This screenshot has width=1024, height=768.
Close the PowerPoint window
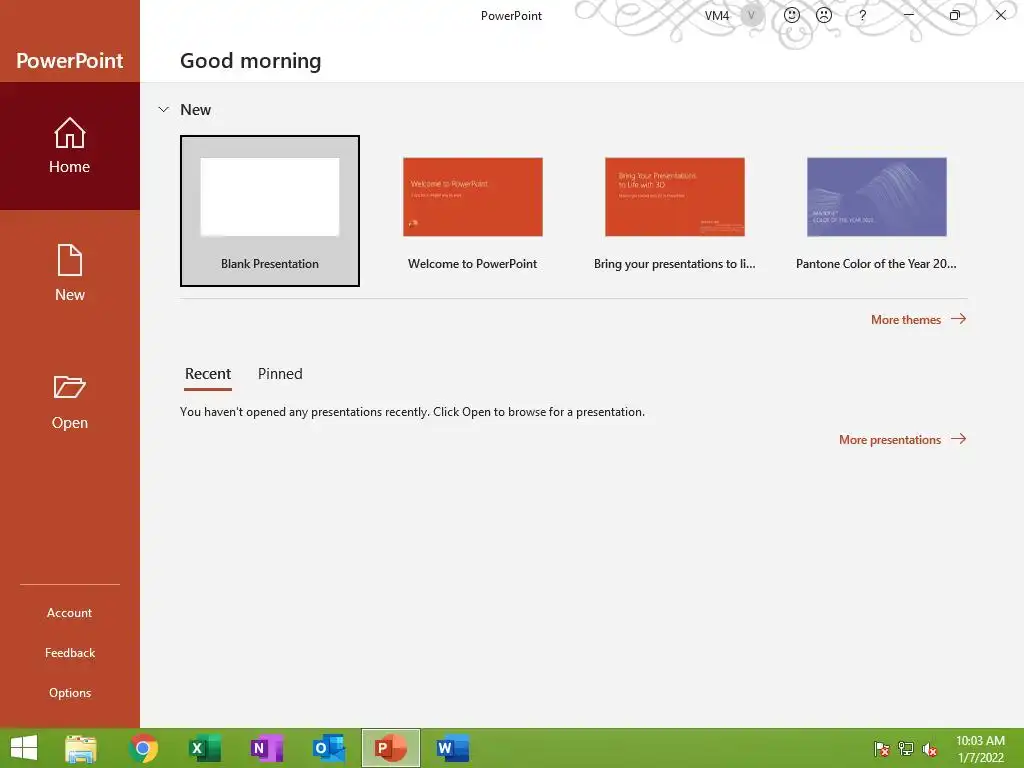point(1000,15)
